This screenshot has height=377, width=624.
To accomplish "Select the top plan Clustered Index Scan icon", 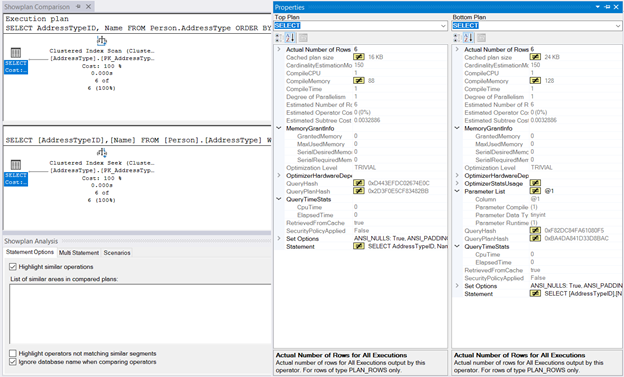I will coord(102,41).
